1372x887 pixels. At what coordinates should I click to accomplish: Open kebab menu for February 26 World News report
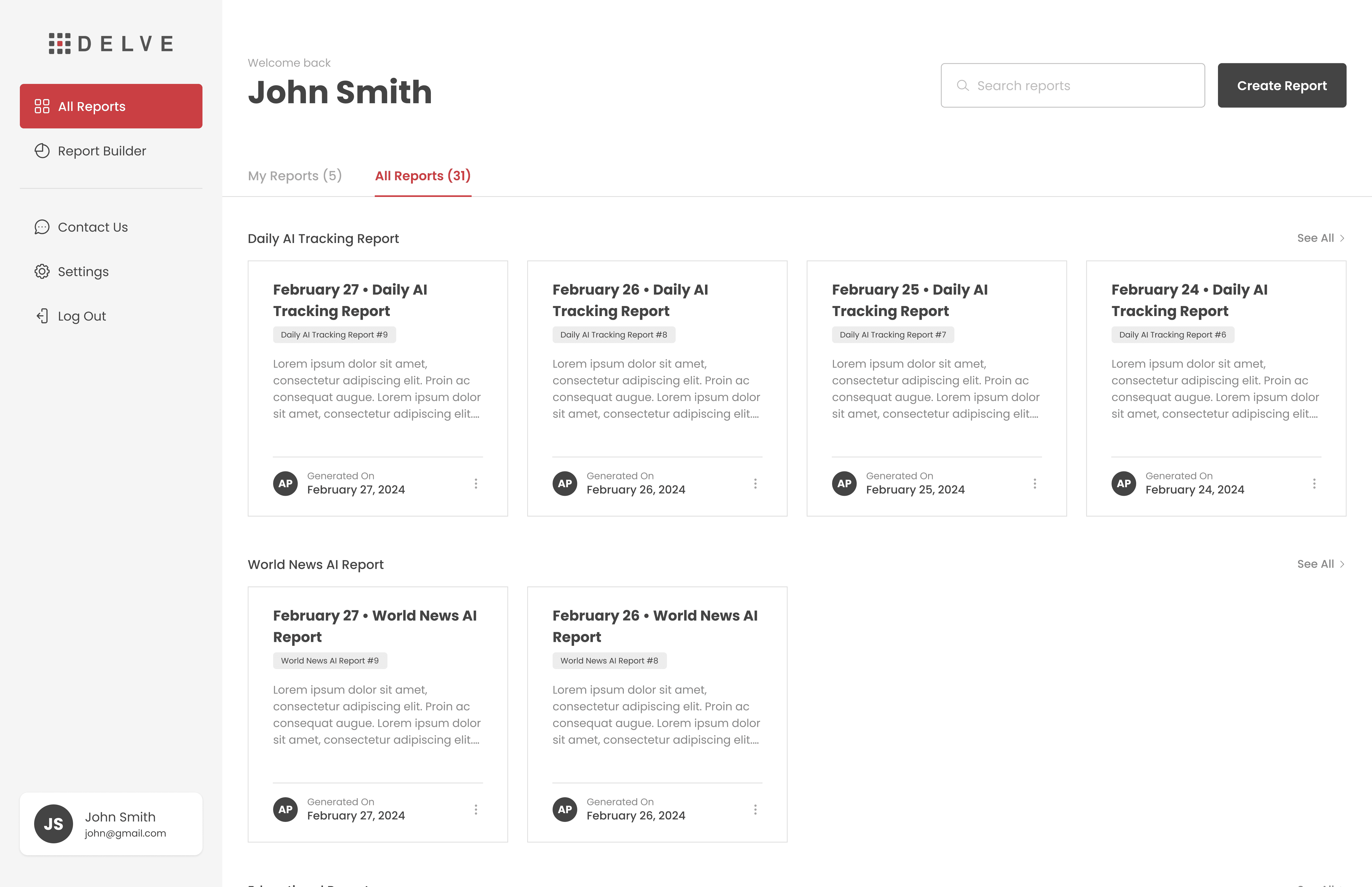coord(755,809)
